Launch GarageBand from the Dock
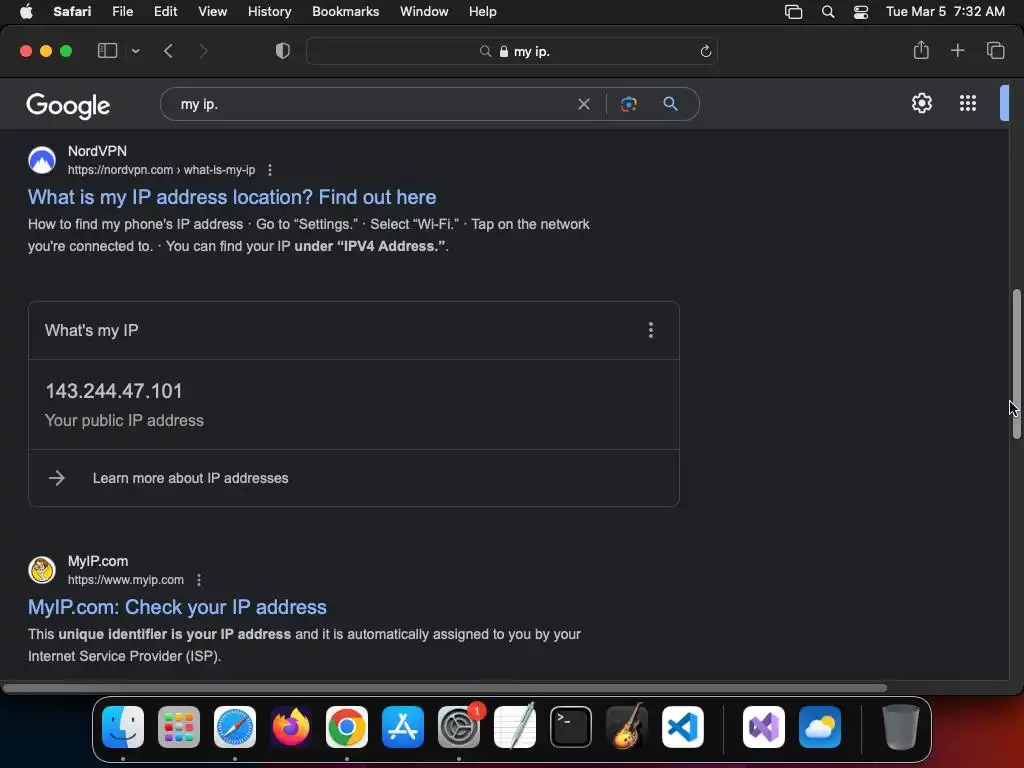This screenshot has height=768, width=1024. coord(627,726)
